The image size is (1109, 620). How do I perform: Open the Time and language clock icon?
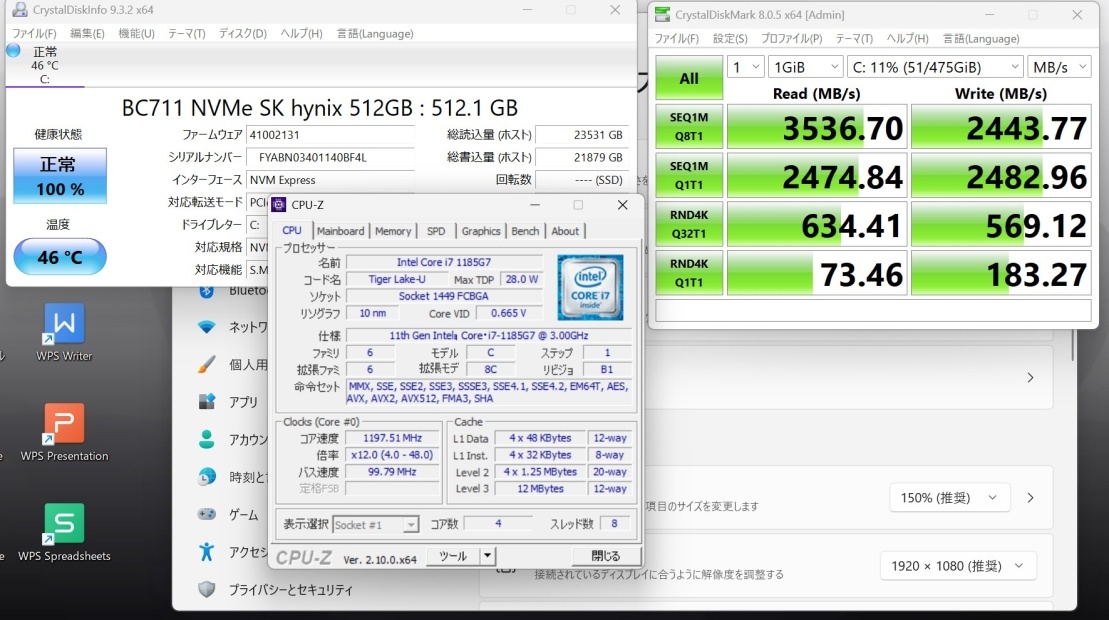pos(207,476)
